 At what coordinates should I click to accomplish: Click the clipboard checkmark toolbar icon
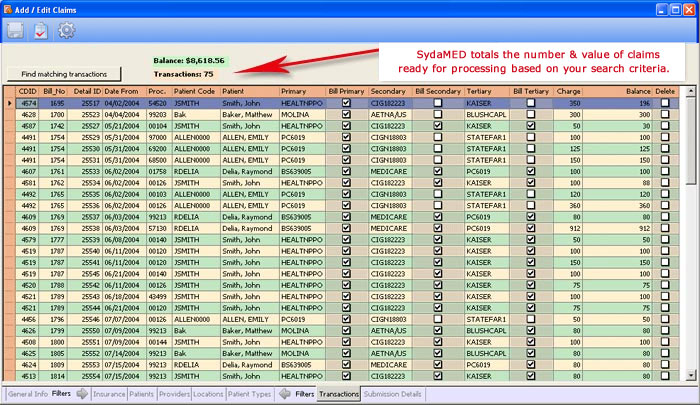(x=41, y=30)
